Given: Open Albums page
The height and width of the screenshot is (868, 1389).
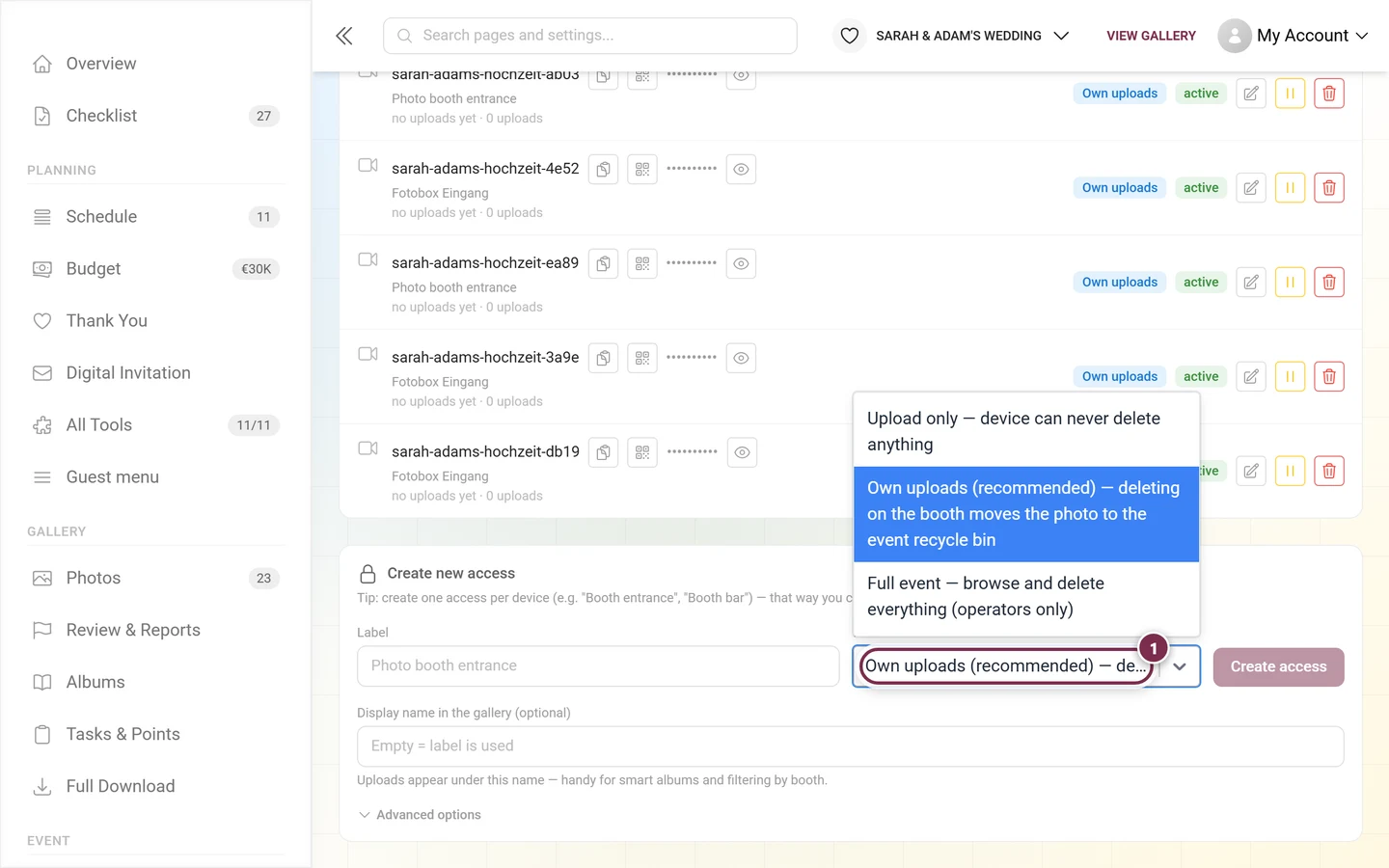Looking at the screenshot, I should (x=155, y=683).
